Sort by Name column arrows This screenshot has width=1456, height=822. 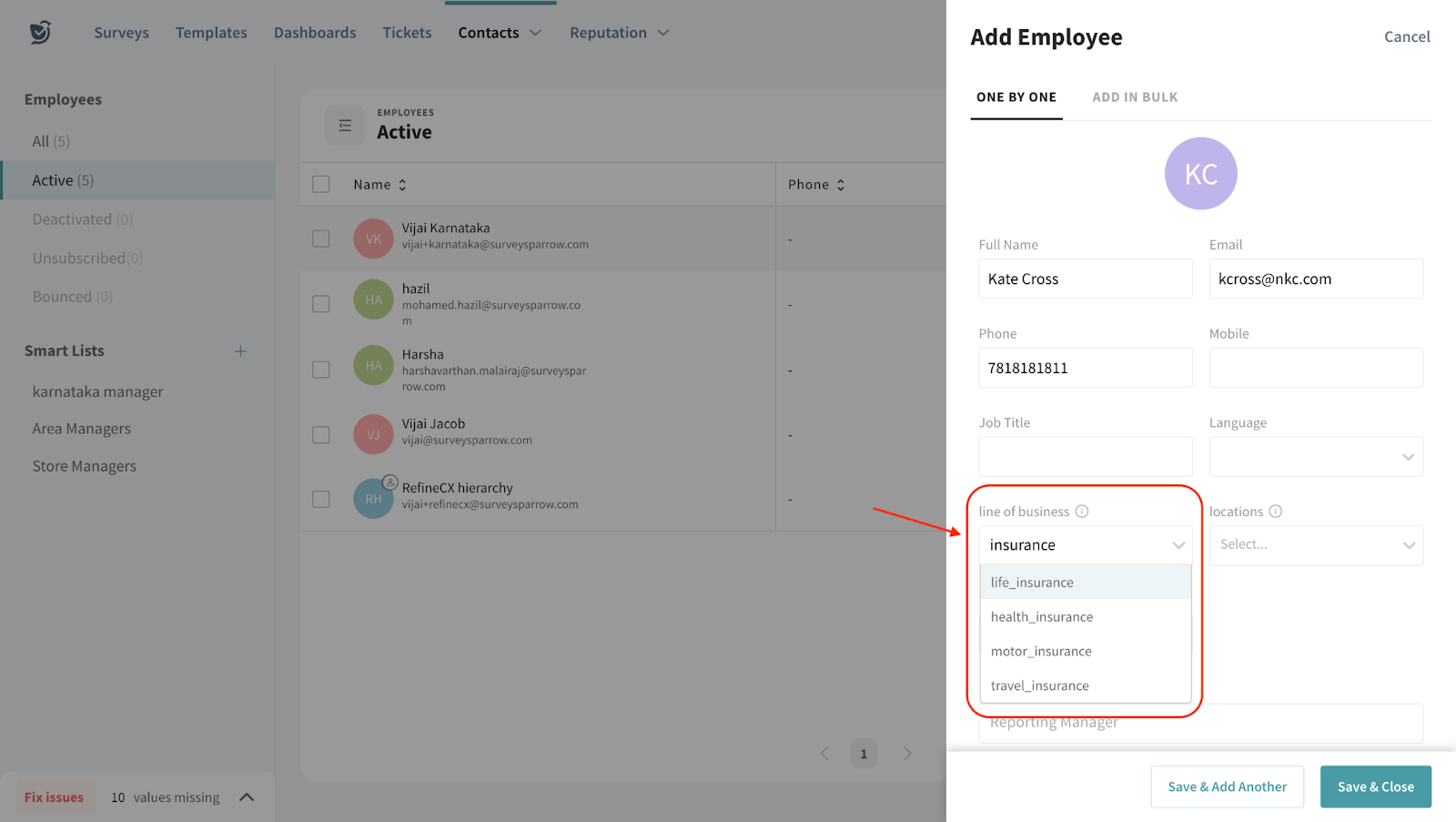coord(402,185)
